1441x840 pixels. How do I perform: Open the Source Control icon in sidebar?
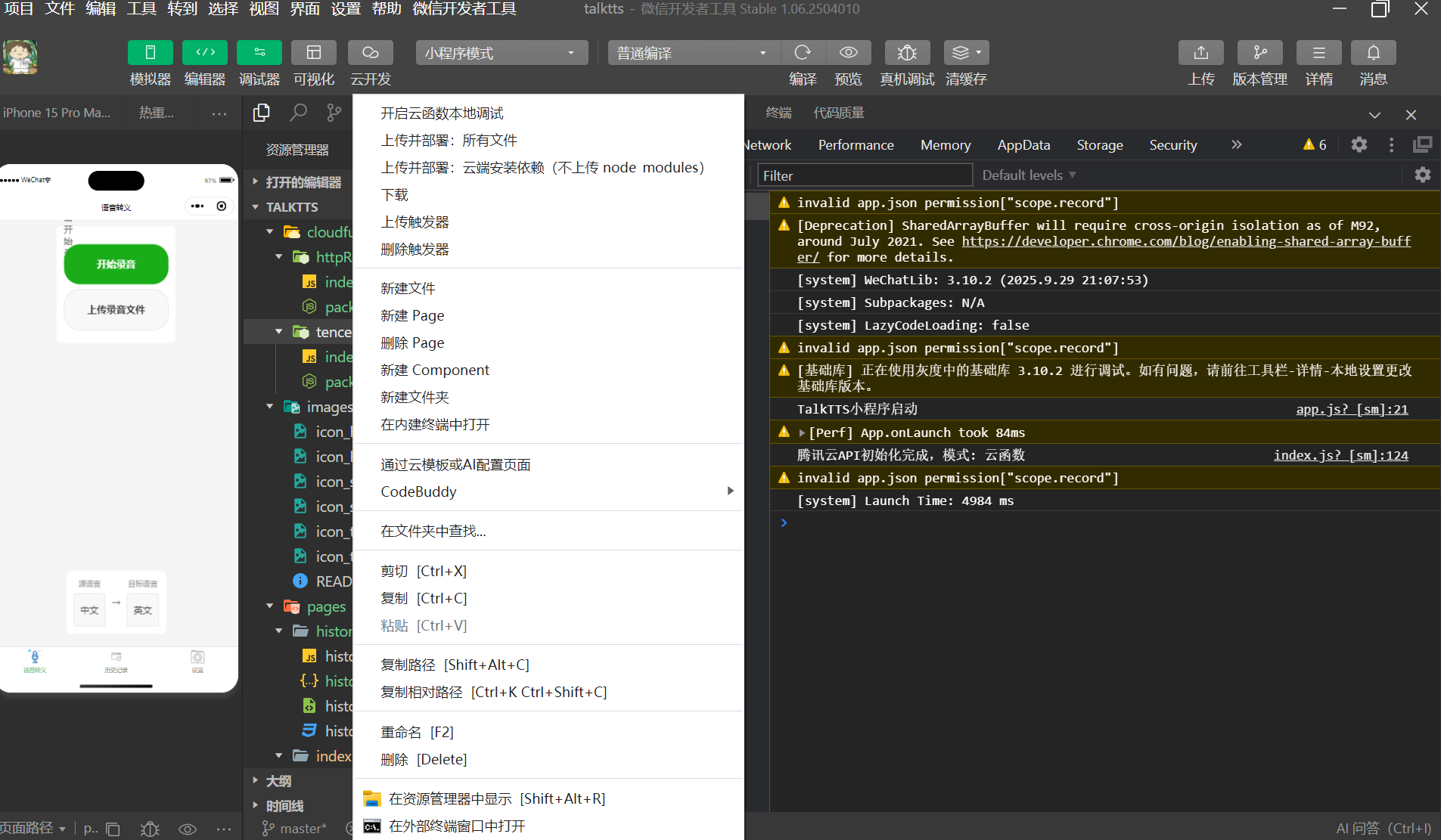point(334,113)
